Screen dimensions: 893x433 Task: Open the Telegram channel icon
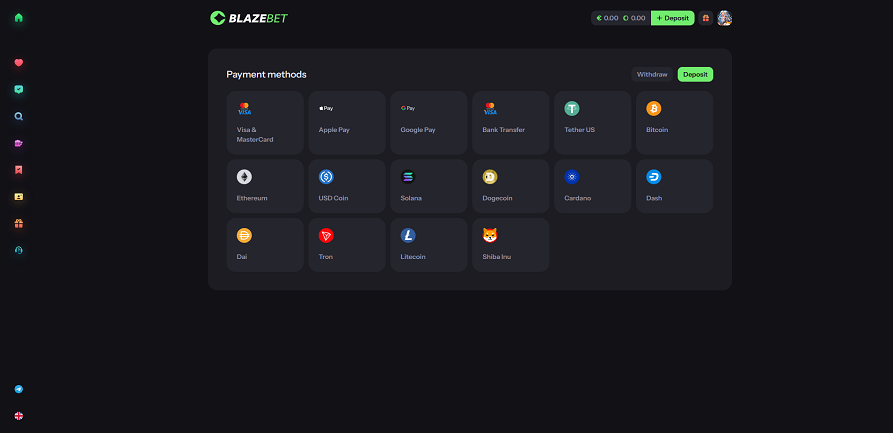coord(19,389)
